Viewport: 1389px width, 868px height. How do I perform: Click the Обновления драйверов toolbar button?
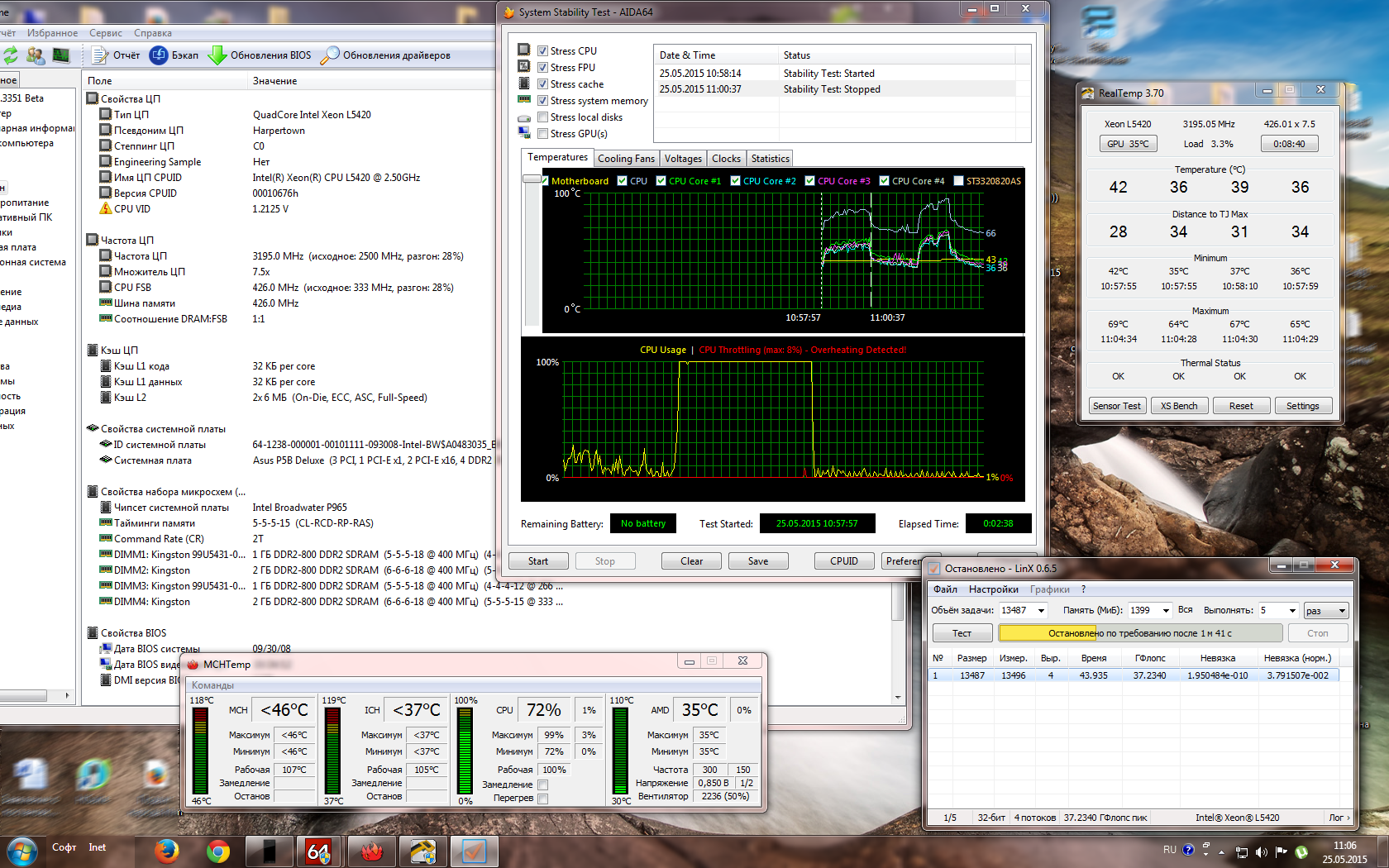pyautogui.click(x=385, y=55)
